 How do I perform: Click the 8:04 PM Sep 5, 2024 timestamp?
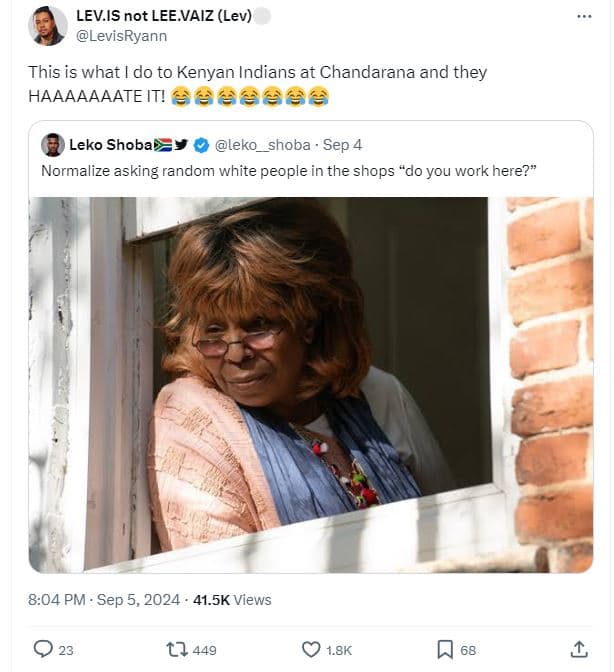[x=104, y=600]
